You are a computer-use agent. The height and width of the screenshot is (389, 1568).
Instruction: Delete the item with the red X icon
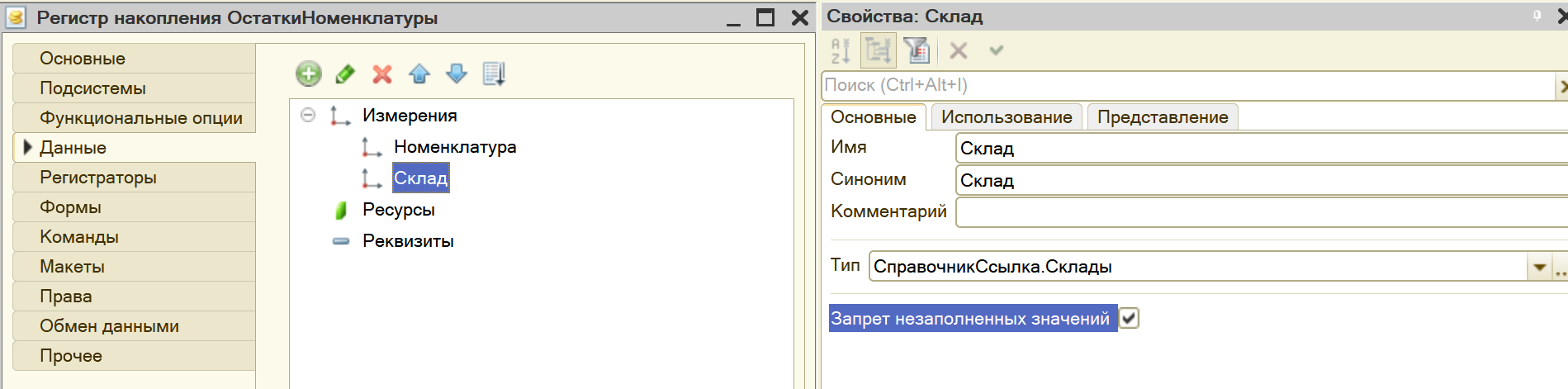coord(381,74)
